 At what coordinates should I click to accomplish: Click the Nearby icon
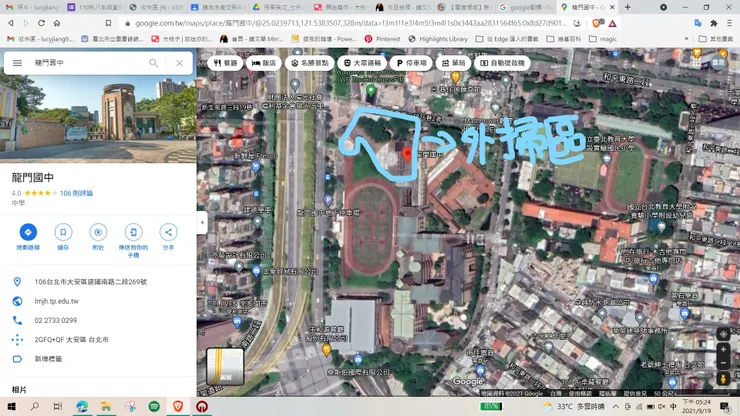pyautogui.click(x=98, y=232)
